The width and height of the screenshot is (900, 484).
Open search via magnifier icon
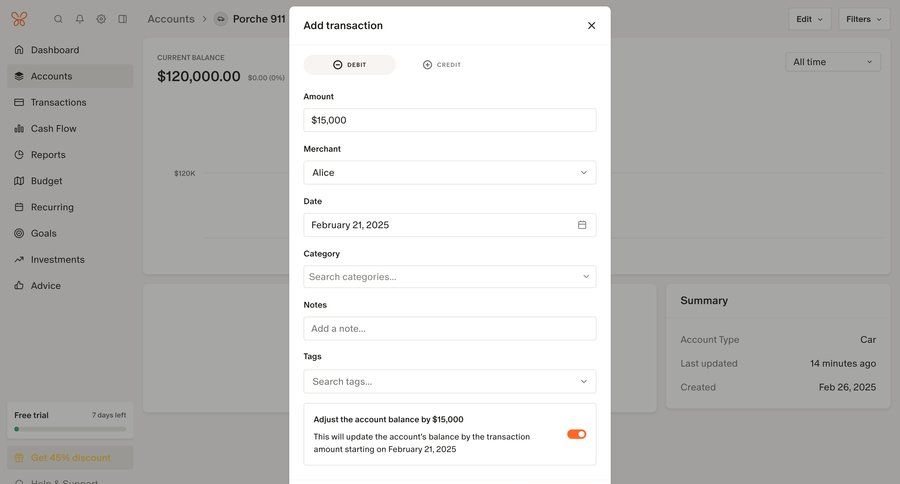click(x=58, y=19)
